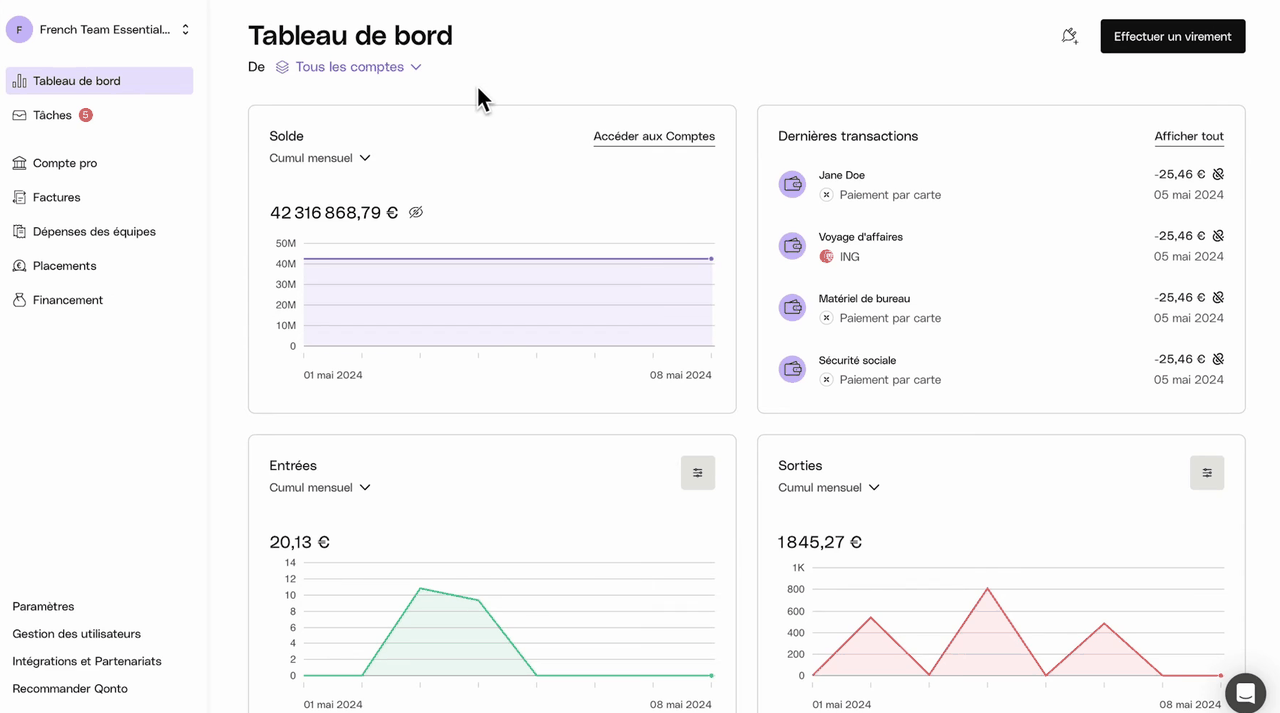
Task: Click the Entrées chart peak point
Action: [420, 588]
